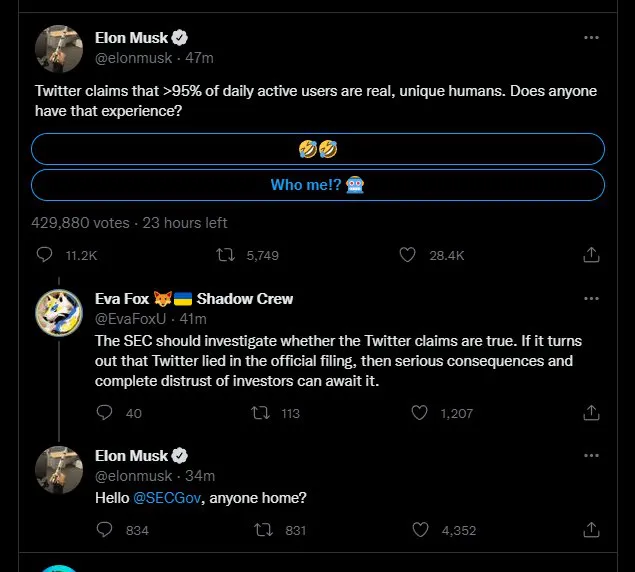635x572 pixels.
Task: Reply to Elon Musk's poll tweet
Action: 44,255
